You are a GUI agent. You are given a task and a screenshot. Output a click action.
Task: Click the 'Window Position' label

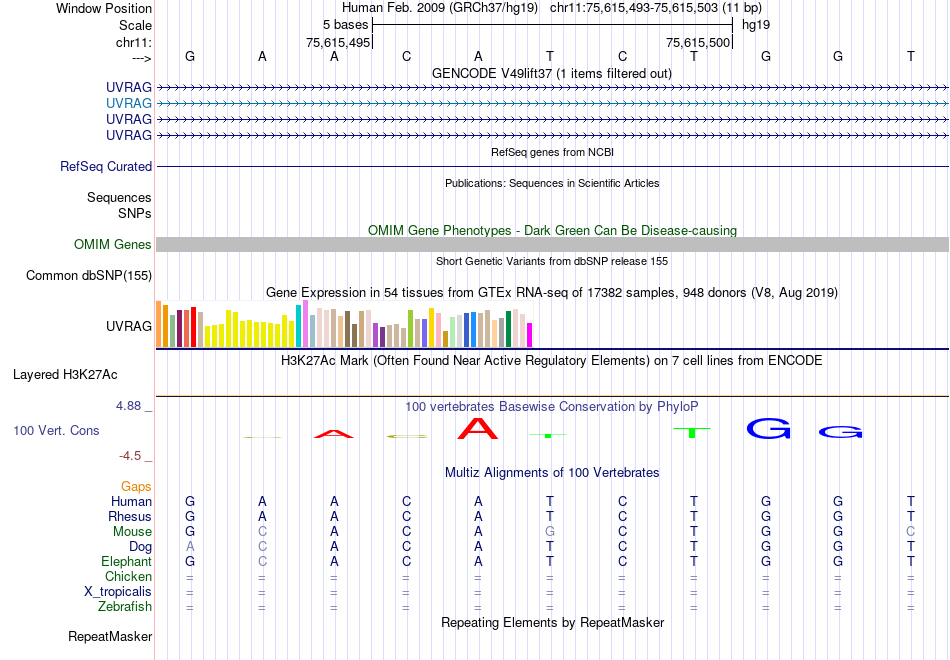104,8
